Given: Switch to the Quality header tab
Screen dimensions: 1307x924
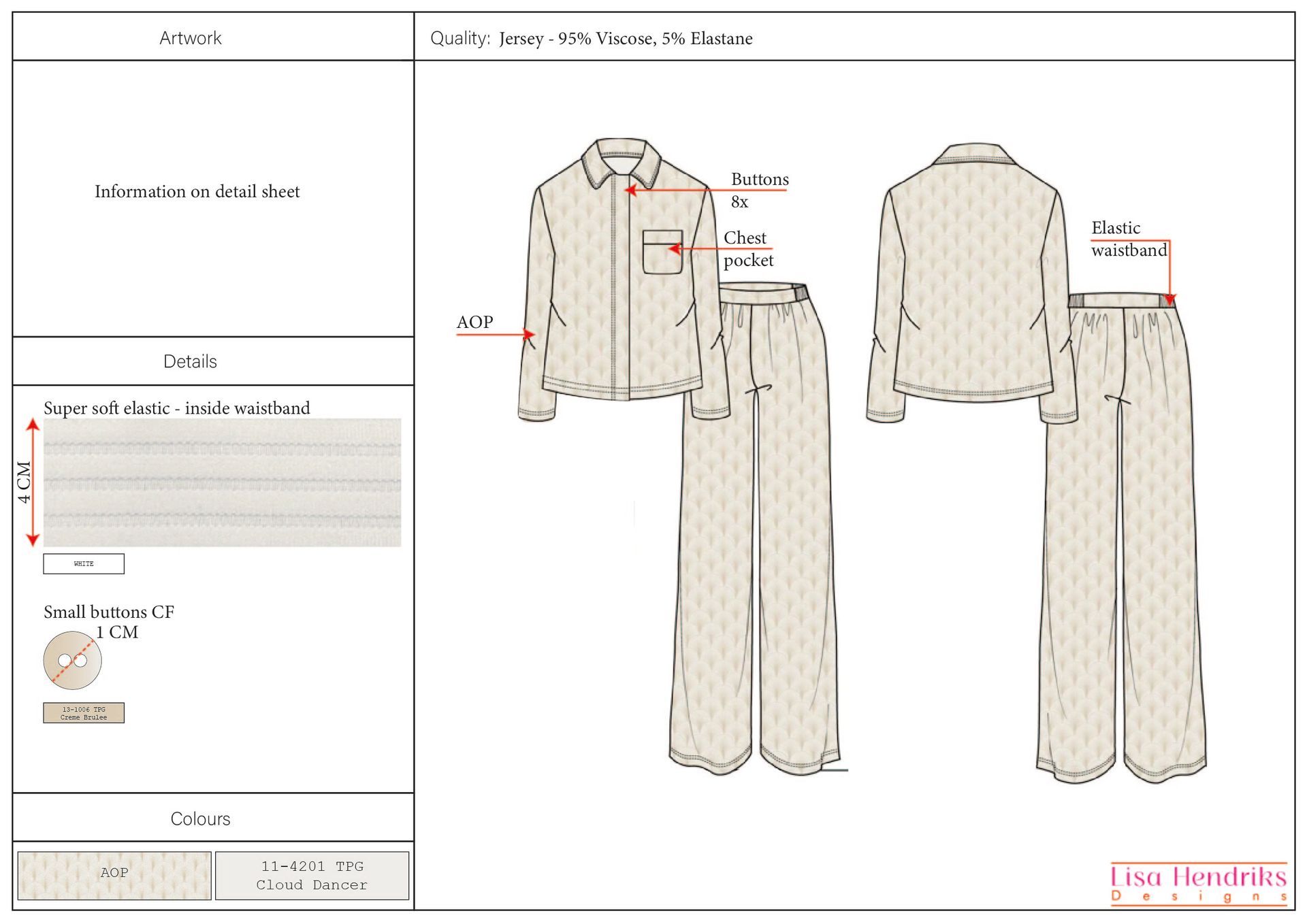Looking at the screenshot, I should (592, 39).
